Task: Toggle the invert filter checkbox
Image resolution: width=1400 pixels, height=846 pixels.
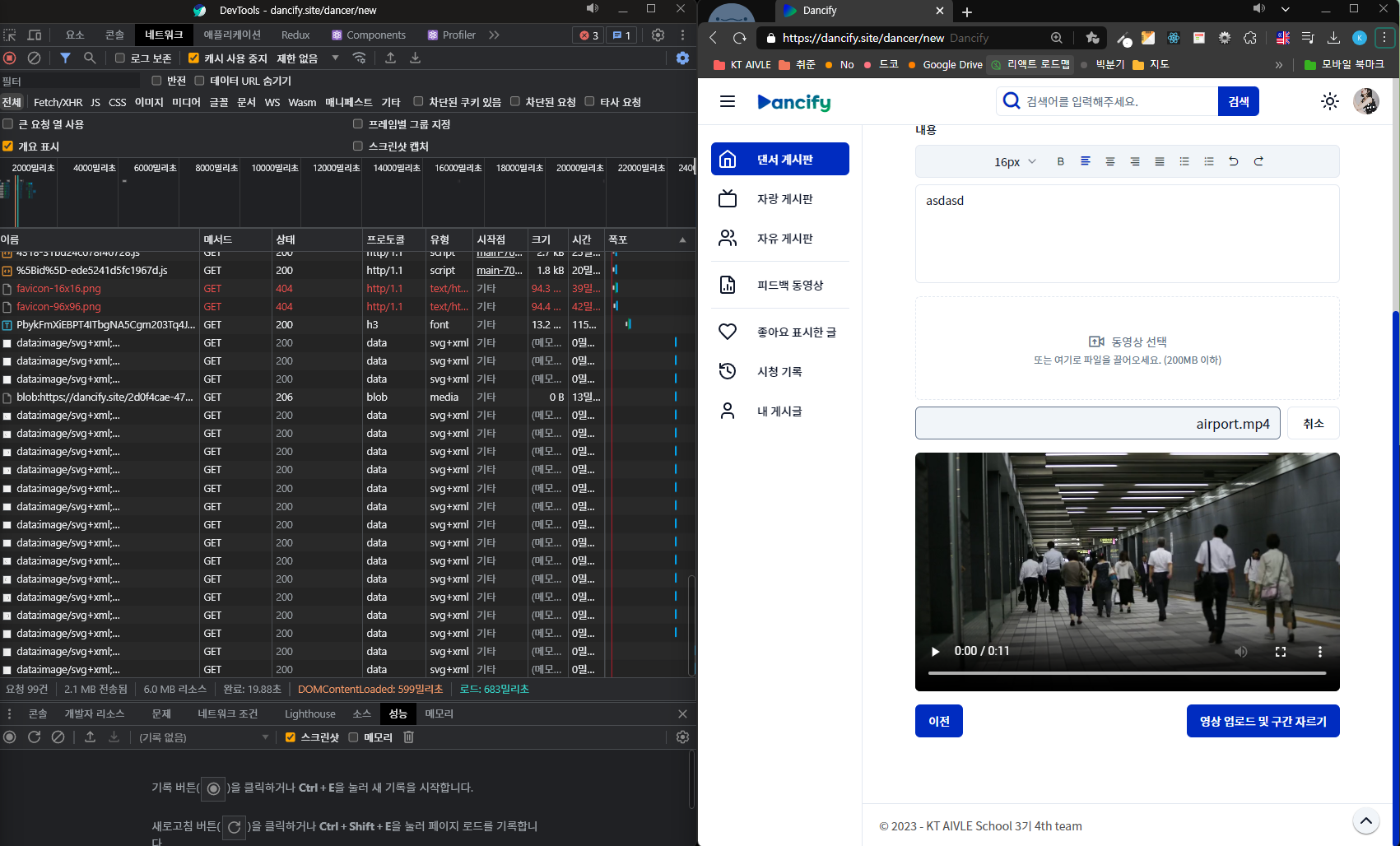Action: coord(156,80)
